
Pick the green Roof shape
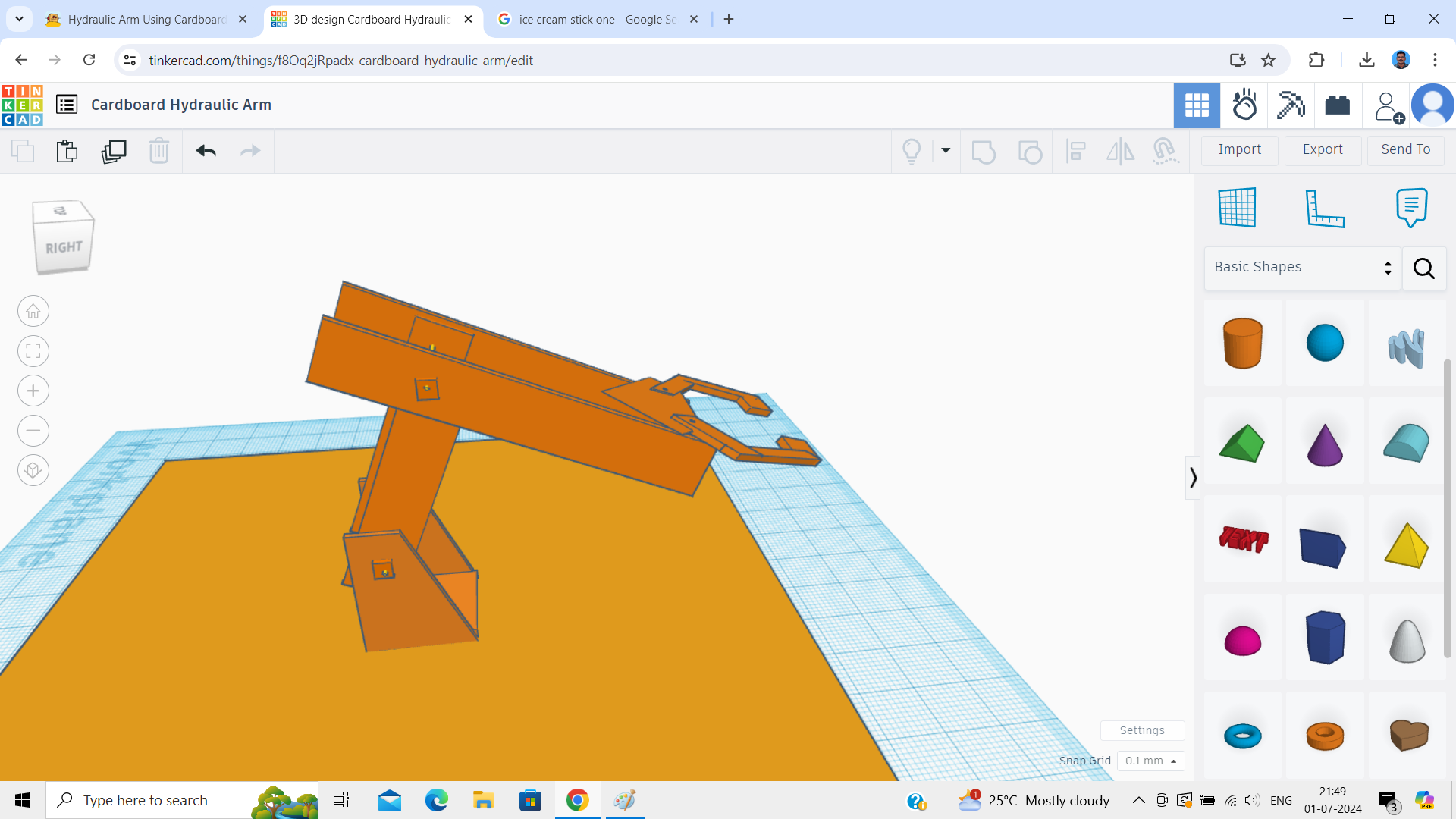tap(1243, 442)
